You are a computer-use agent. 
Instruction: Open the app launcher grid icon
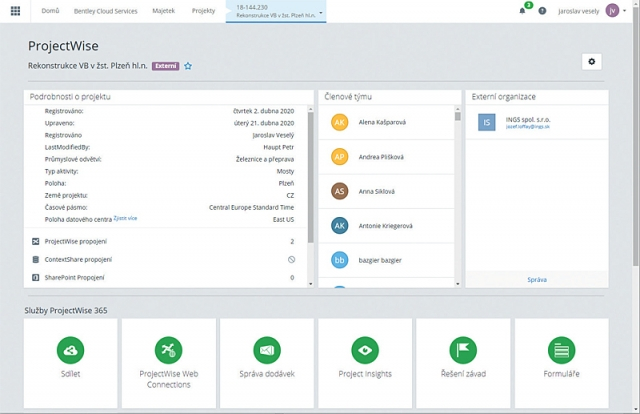point(15,11)
